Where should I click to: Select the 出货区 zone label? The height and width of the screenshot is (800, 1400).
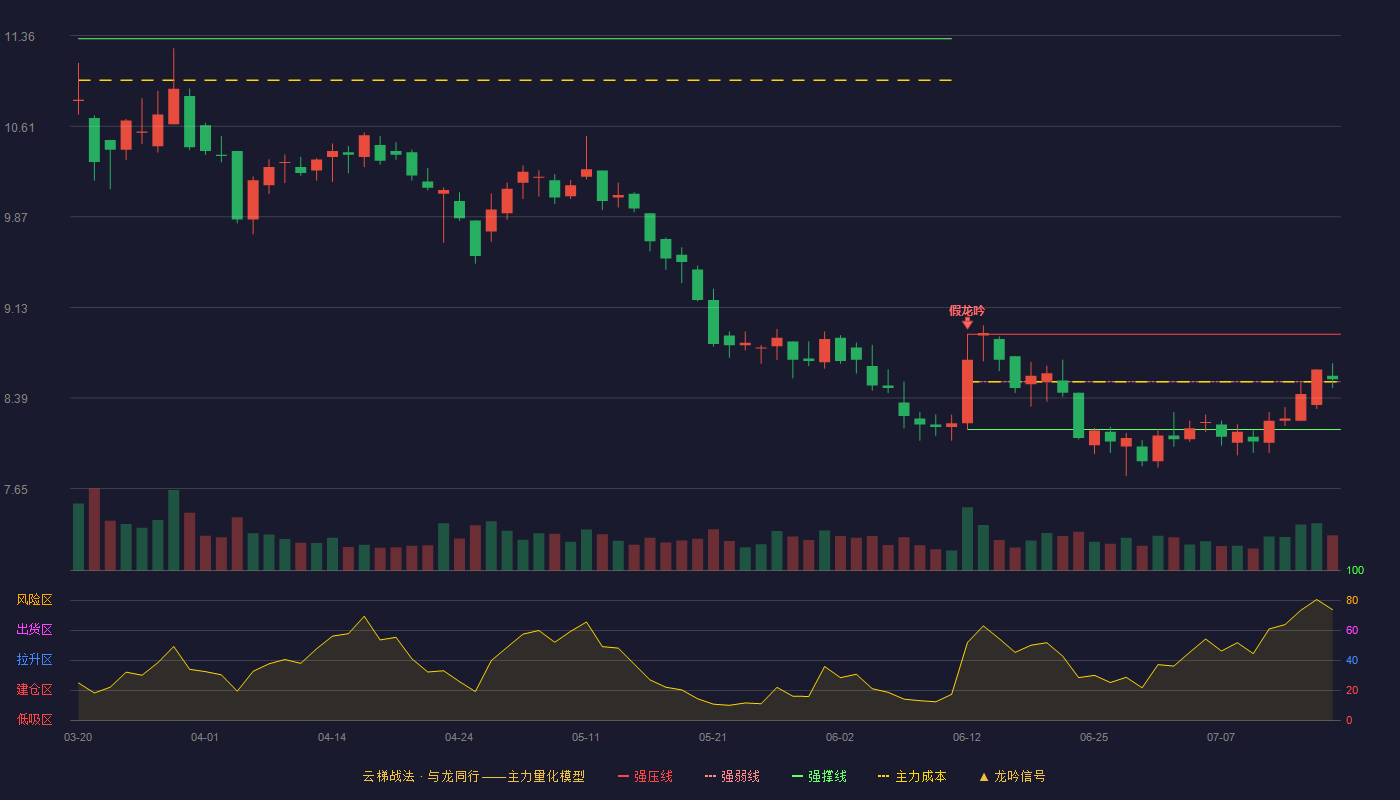pyautogui.click(x=34, y=630)
